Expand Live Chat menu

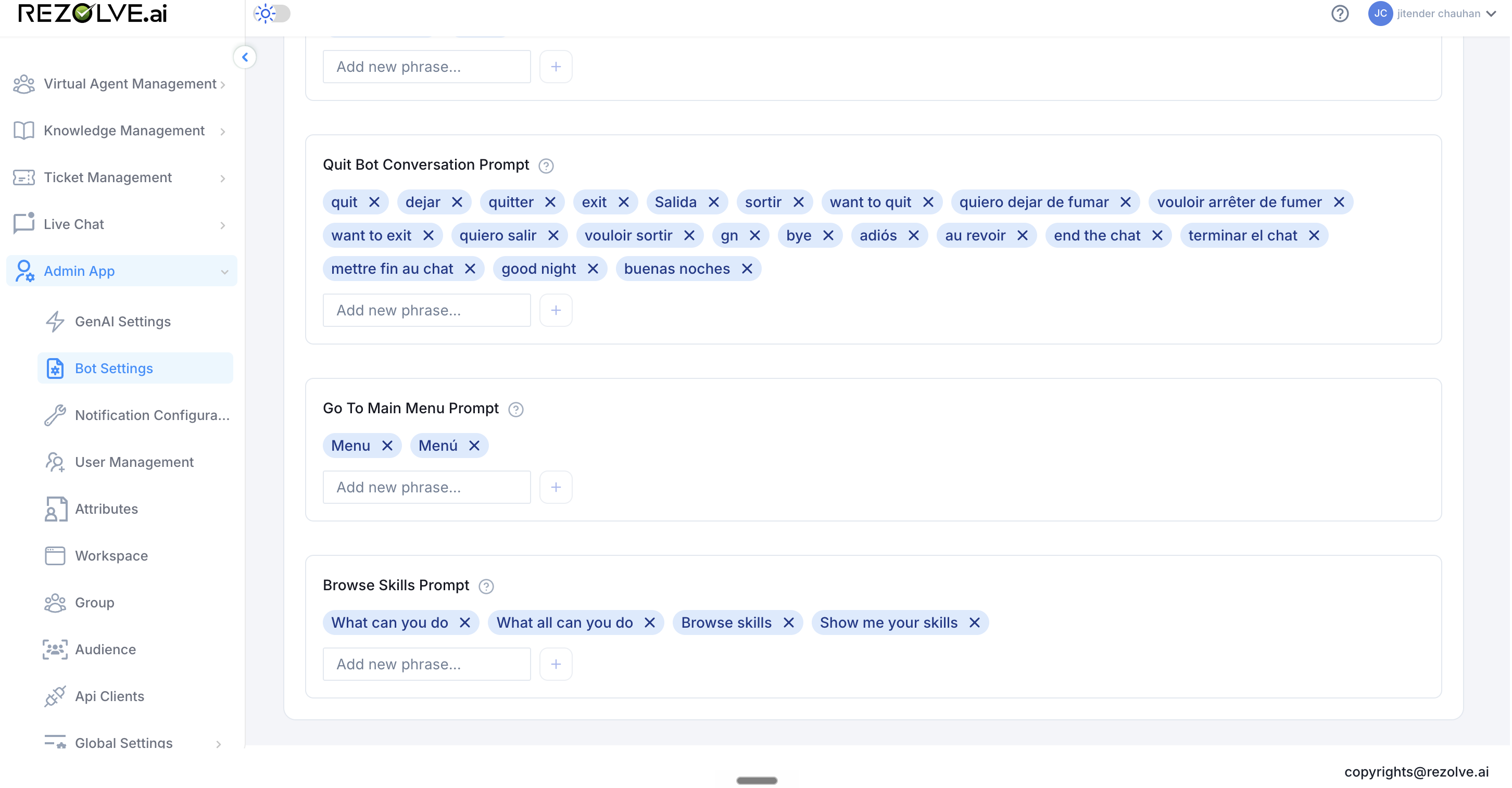121,225
